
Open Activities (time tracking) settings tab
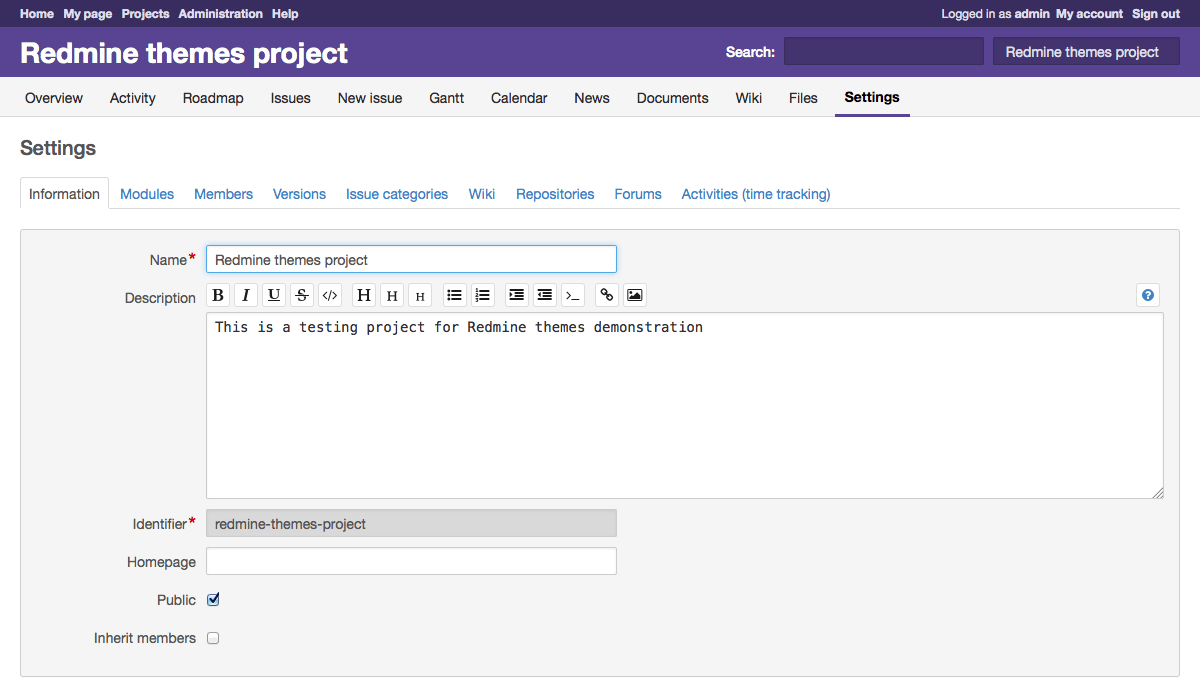point(756,194)
